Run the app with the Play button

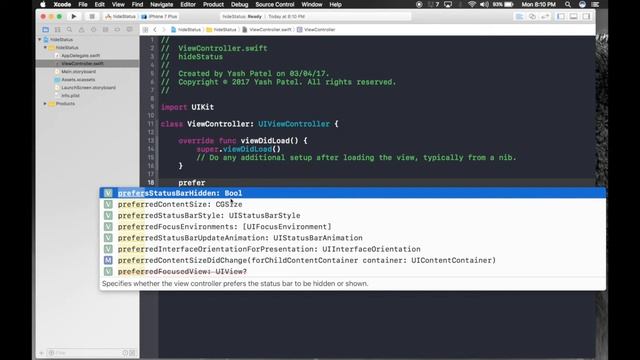[74, 16]
